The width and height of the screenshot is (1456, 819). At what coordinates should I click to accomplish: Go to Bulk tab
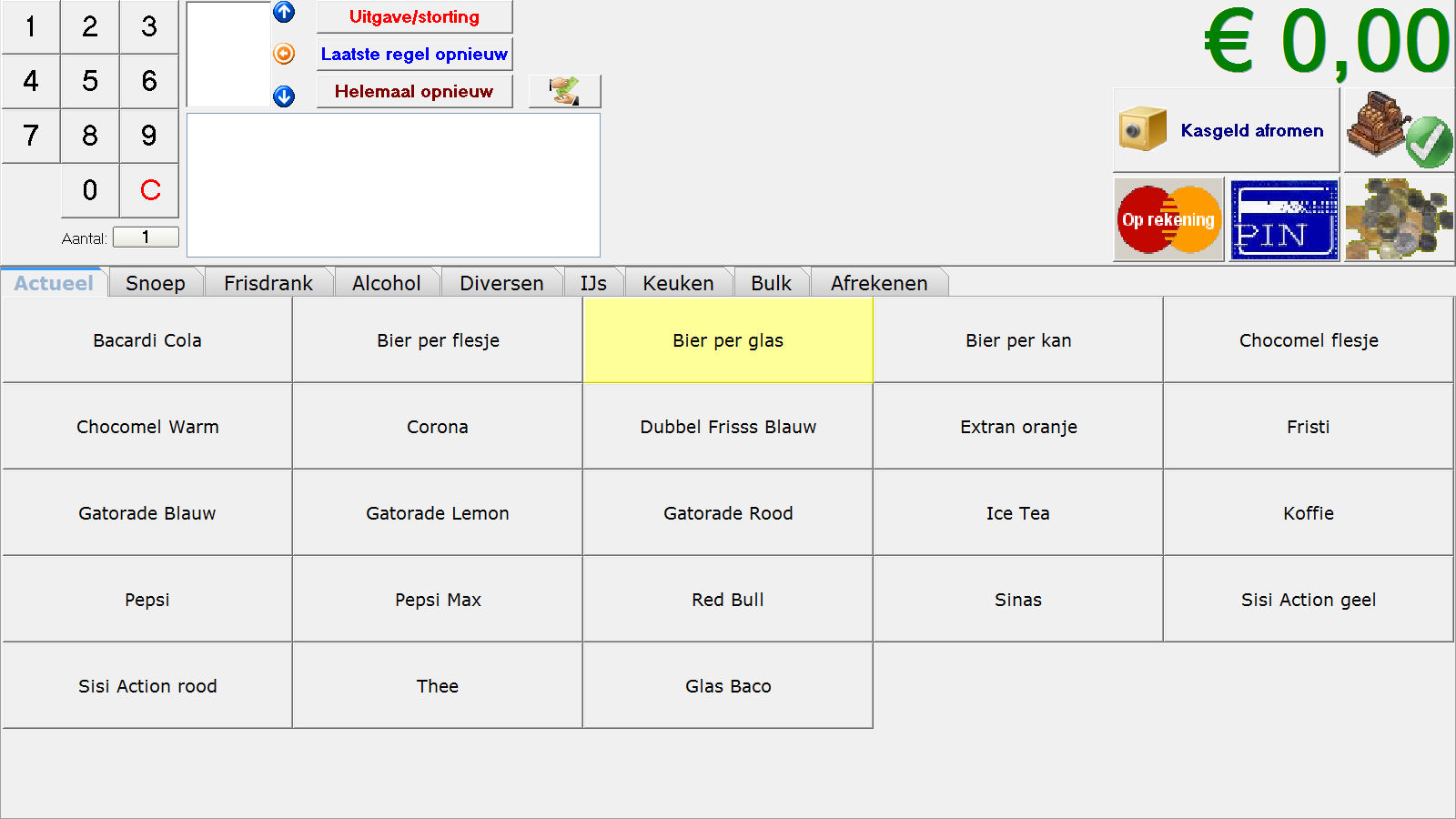[x=771, y=283]
